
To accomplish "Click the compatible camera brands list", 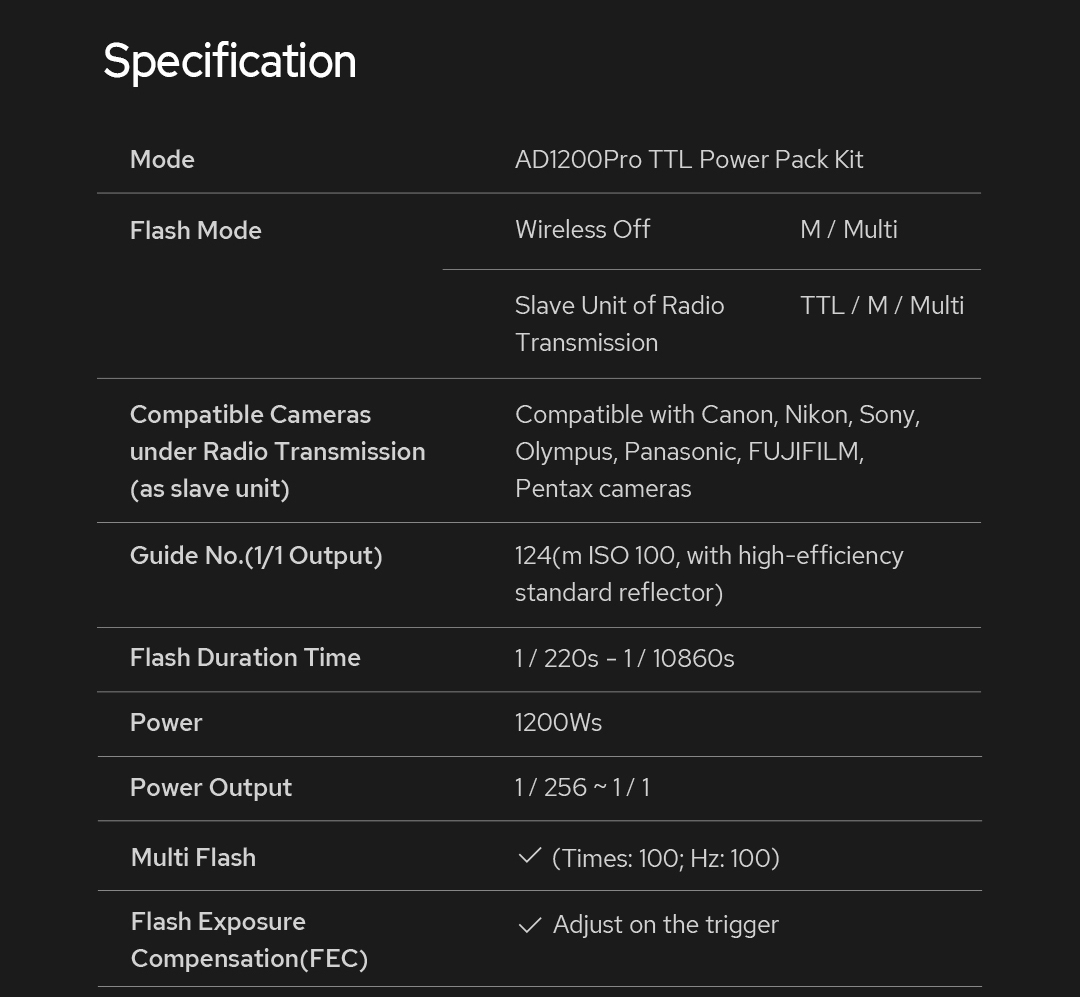I will click(717, 451).
